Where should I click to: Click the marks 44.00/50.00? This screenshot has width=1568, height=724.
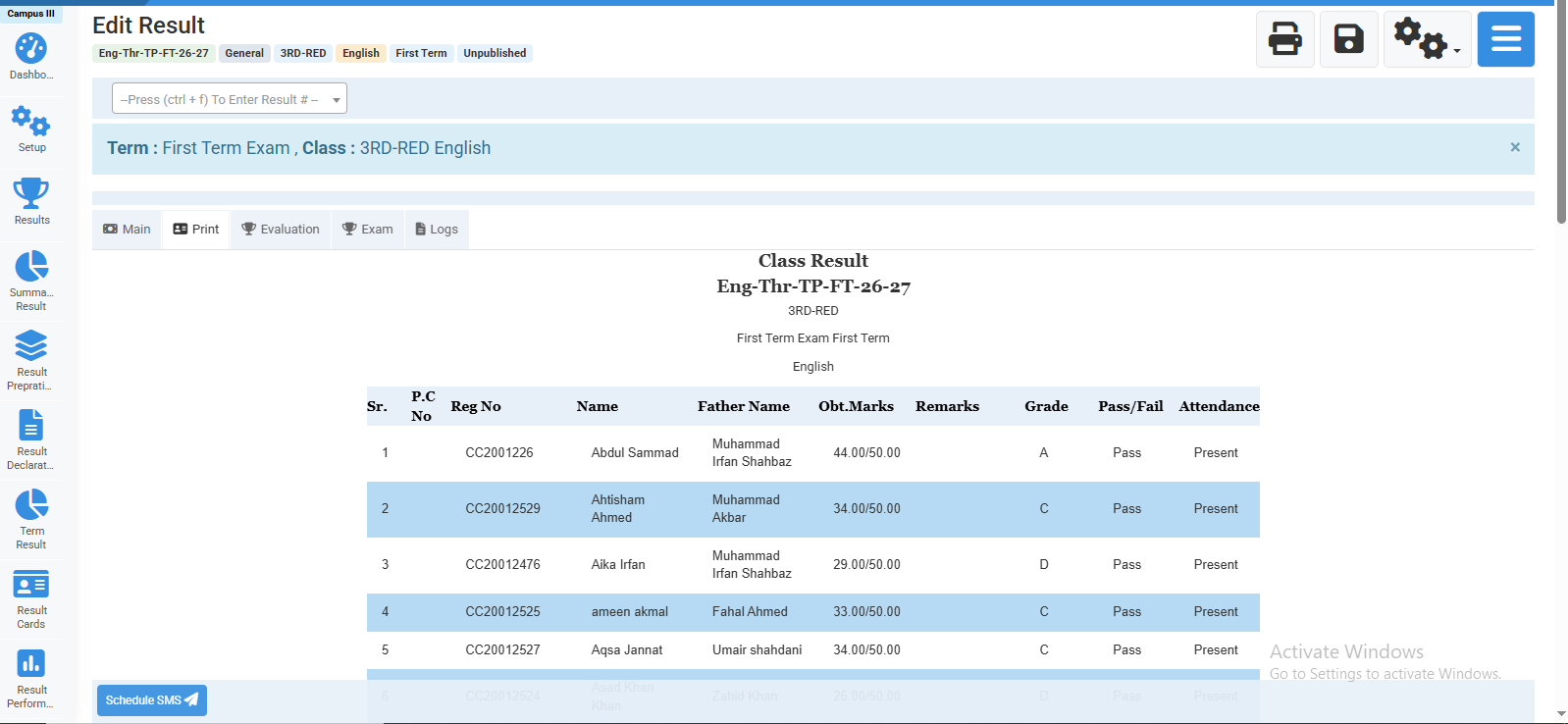pos(866,453)
